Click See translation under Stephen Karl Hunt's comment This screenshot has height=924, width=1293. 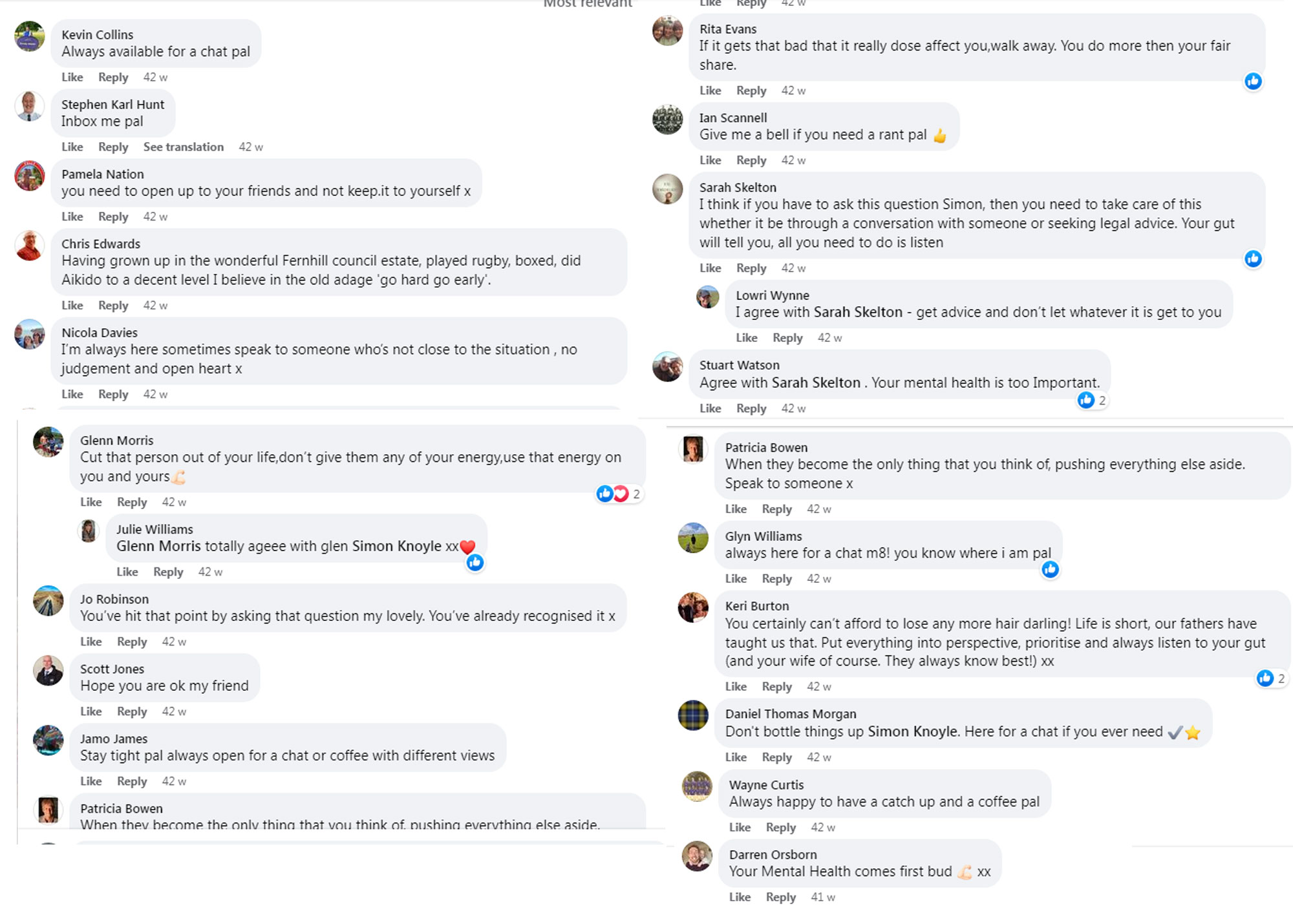coord(184,147)
